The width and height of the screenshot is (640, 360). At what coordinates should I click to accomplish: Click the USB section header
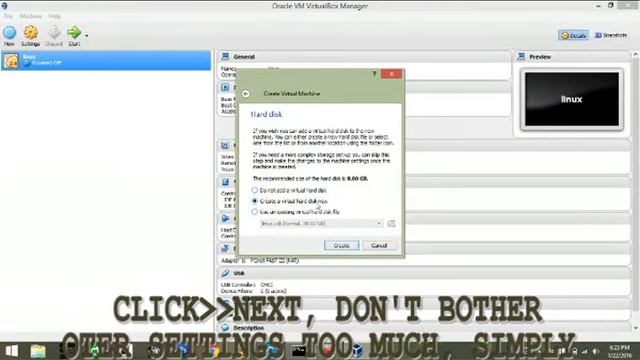424,273
